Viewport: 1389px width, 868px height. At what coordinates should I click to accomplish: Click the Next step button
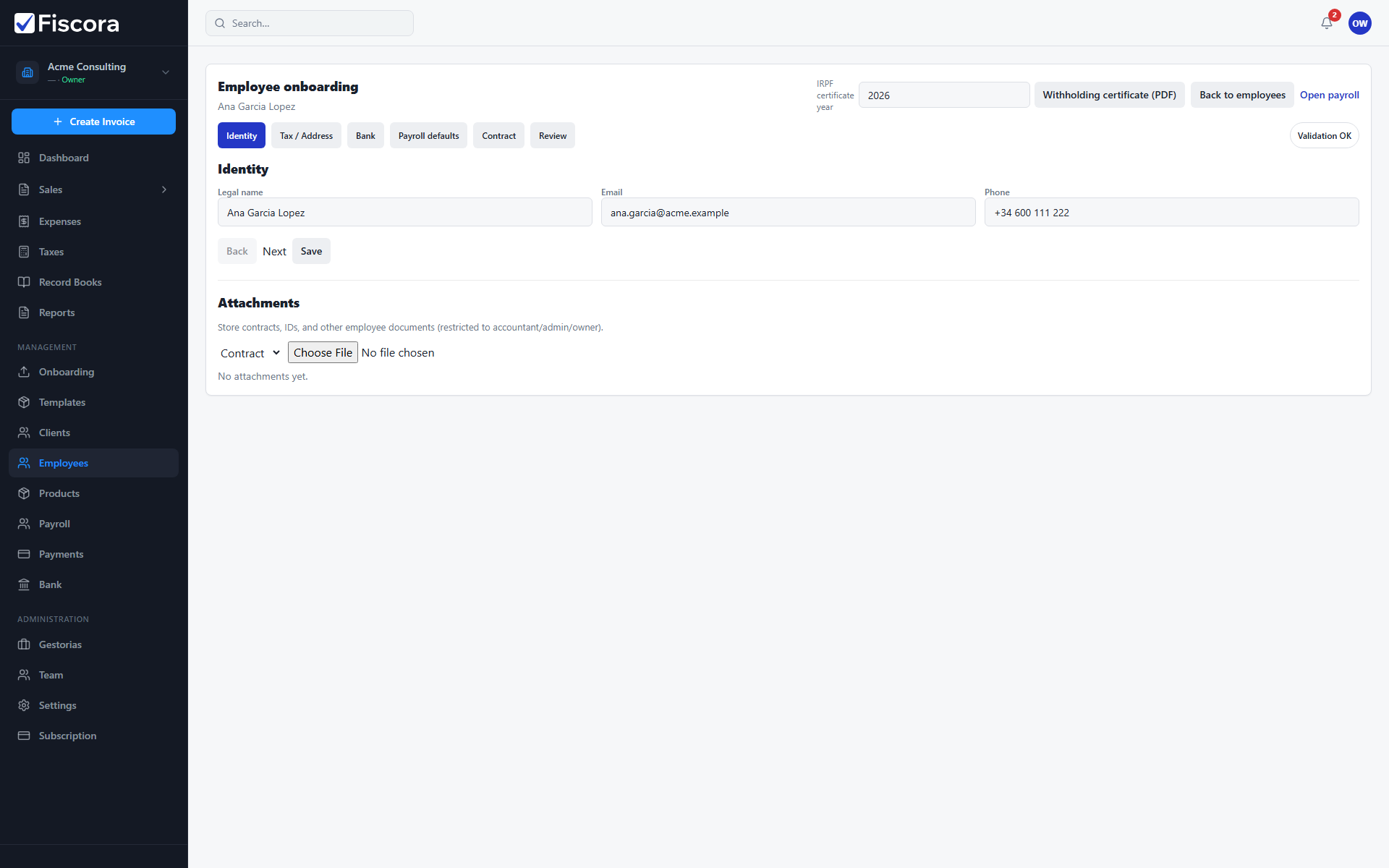coord(274,251)
